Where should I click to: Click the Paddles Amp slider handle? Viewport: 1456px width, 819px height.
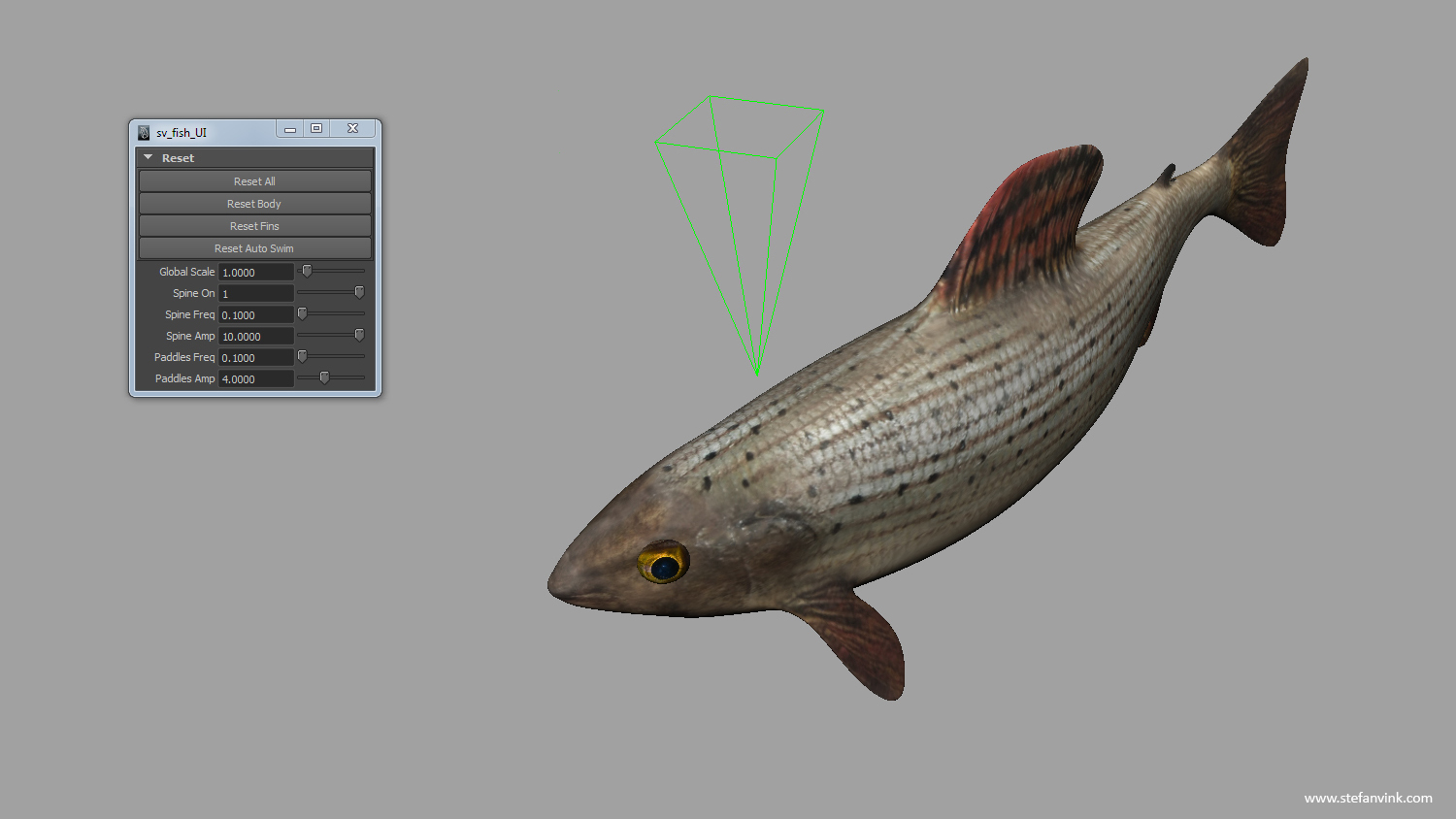click(324, 378)
